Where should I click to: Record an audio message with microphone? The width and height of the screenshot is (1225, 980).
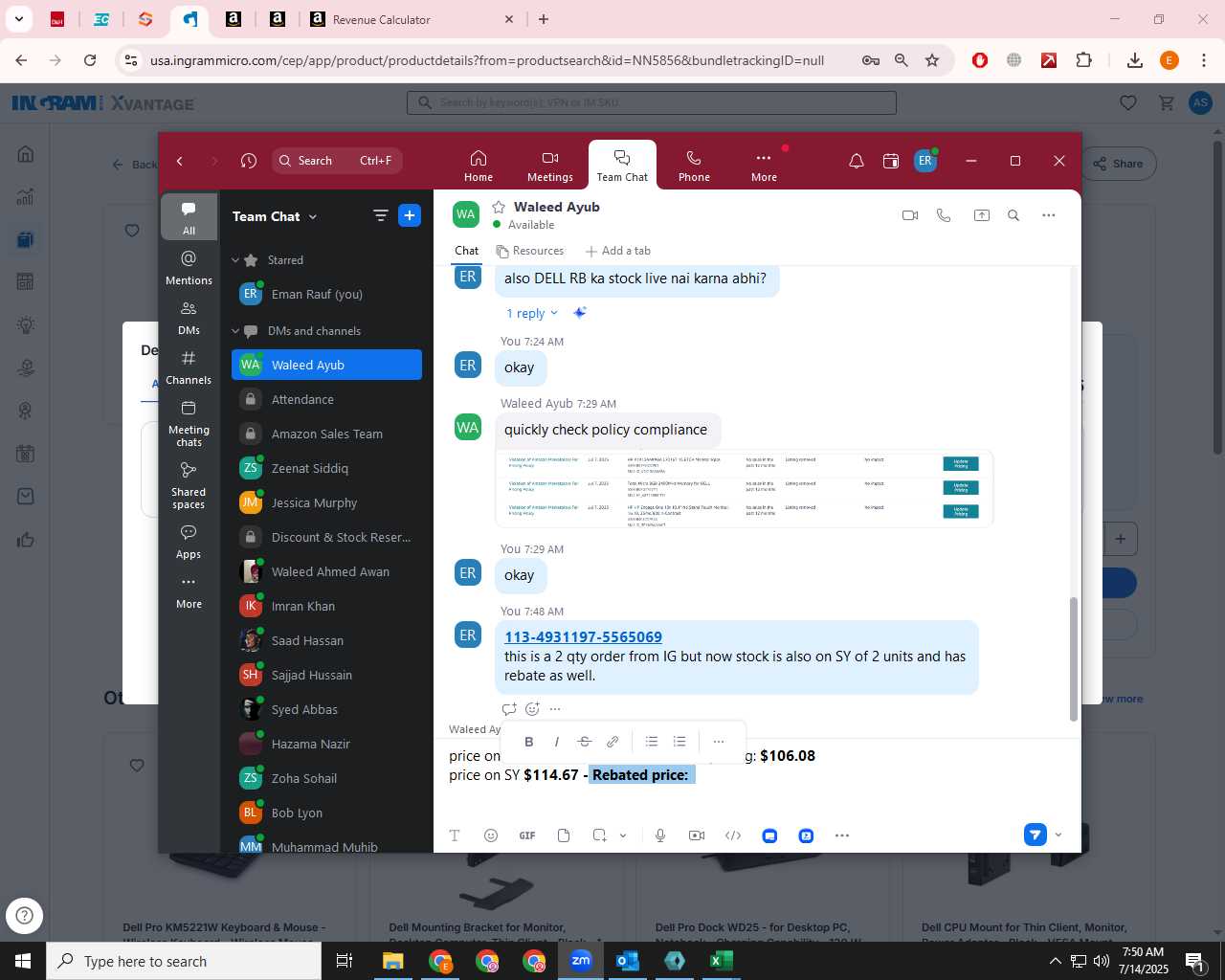pyautogui.click(x=660, y=835)
